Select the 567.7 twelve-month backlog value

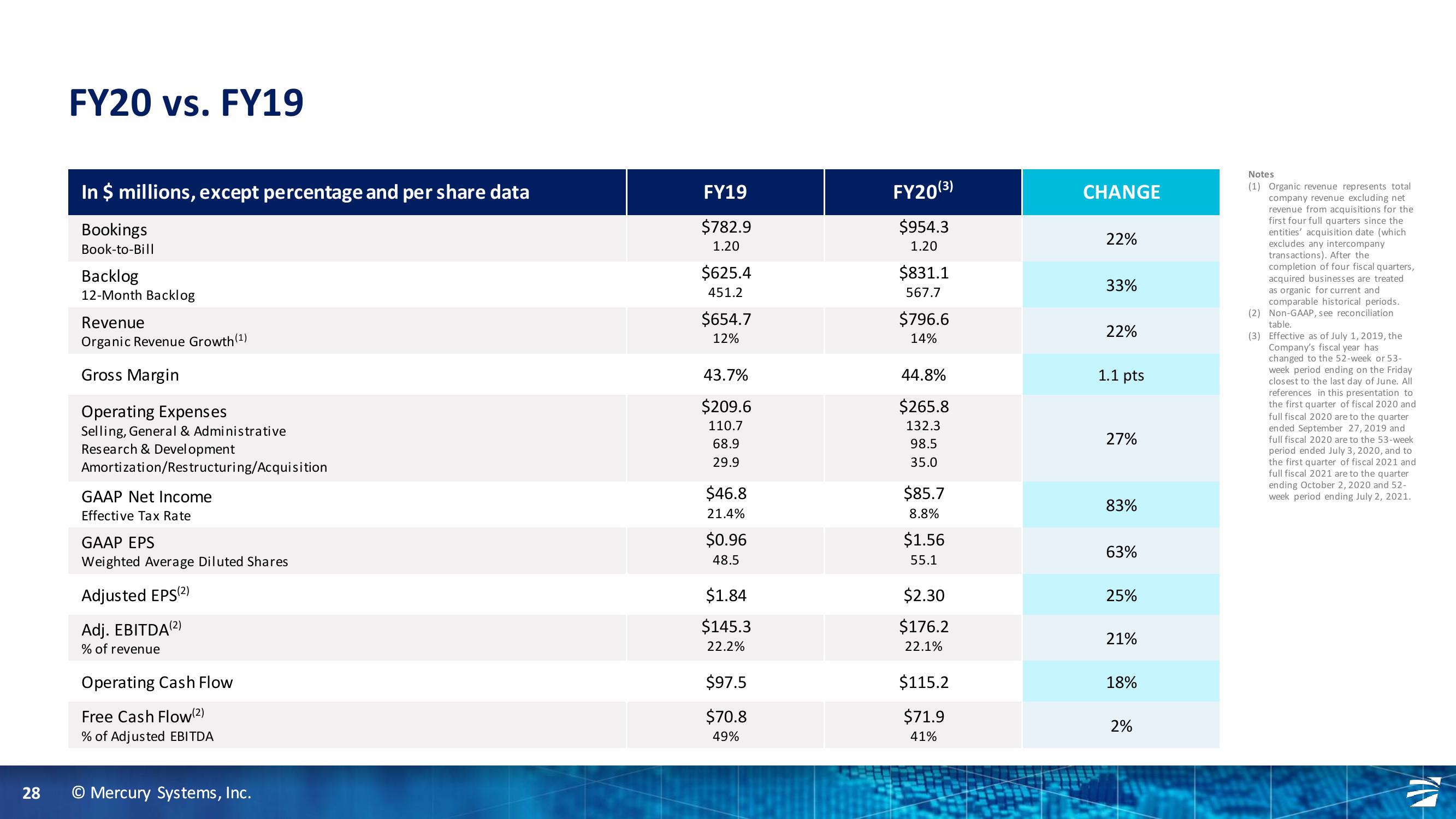[924, 292]
